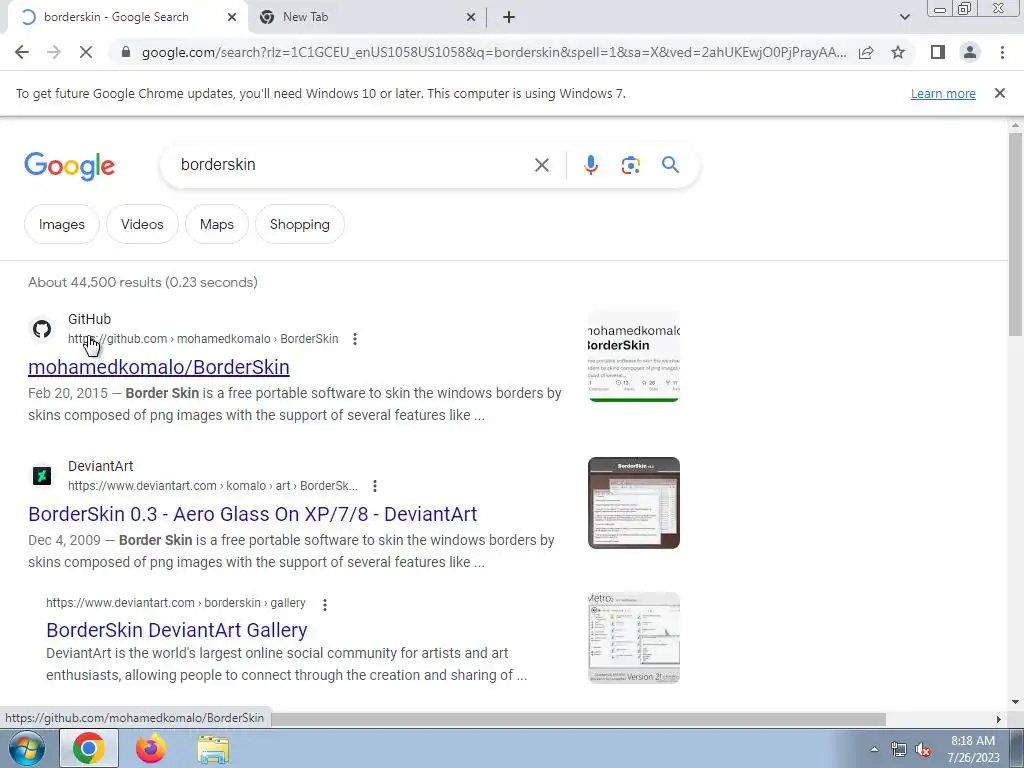Screen dimensions: 1024x768
Task: Start a search by voice
Action: [x=591, y=165]
